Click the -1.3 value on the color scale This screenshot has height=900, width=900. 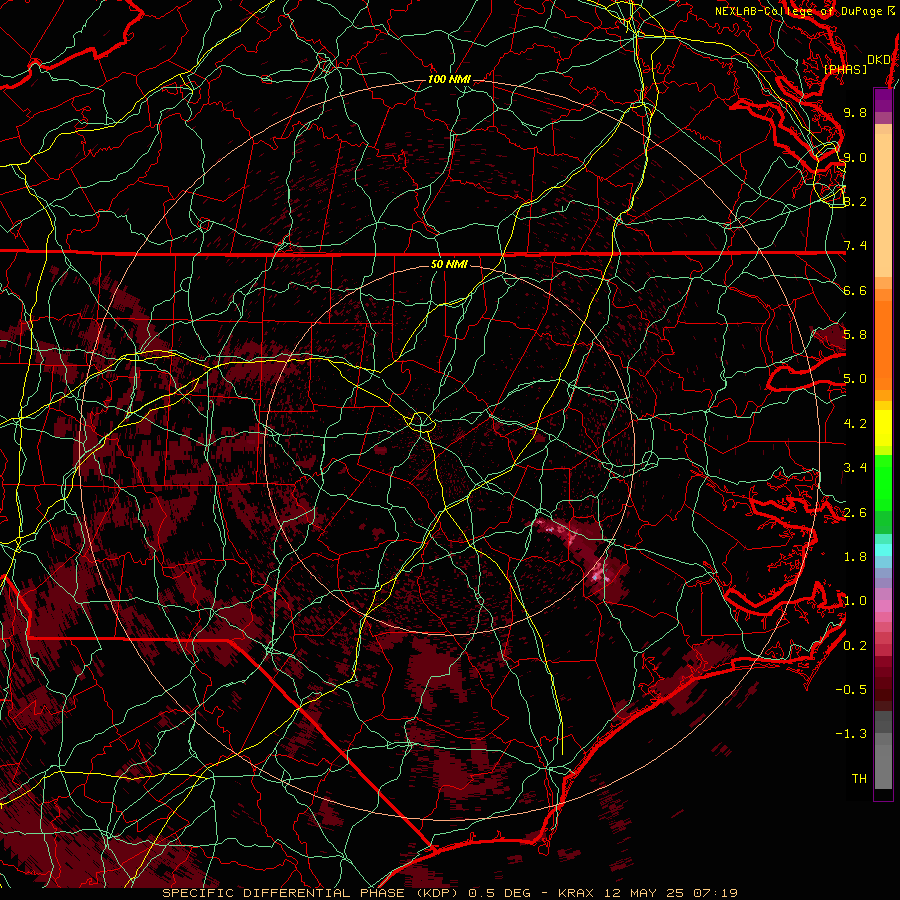point(851,734)
